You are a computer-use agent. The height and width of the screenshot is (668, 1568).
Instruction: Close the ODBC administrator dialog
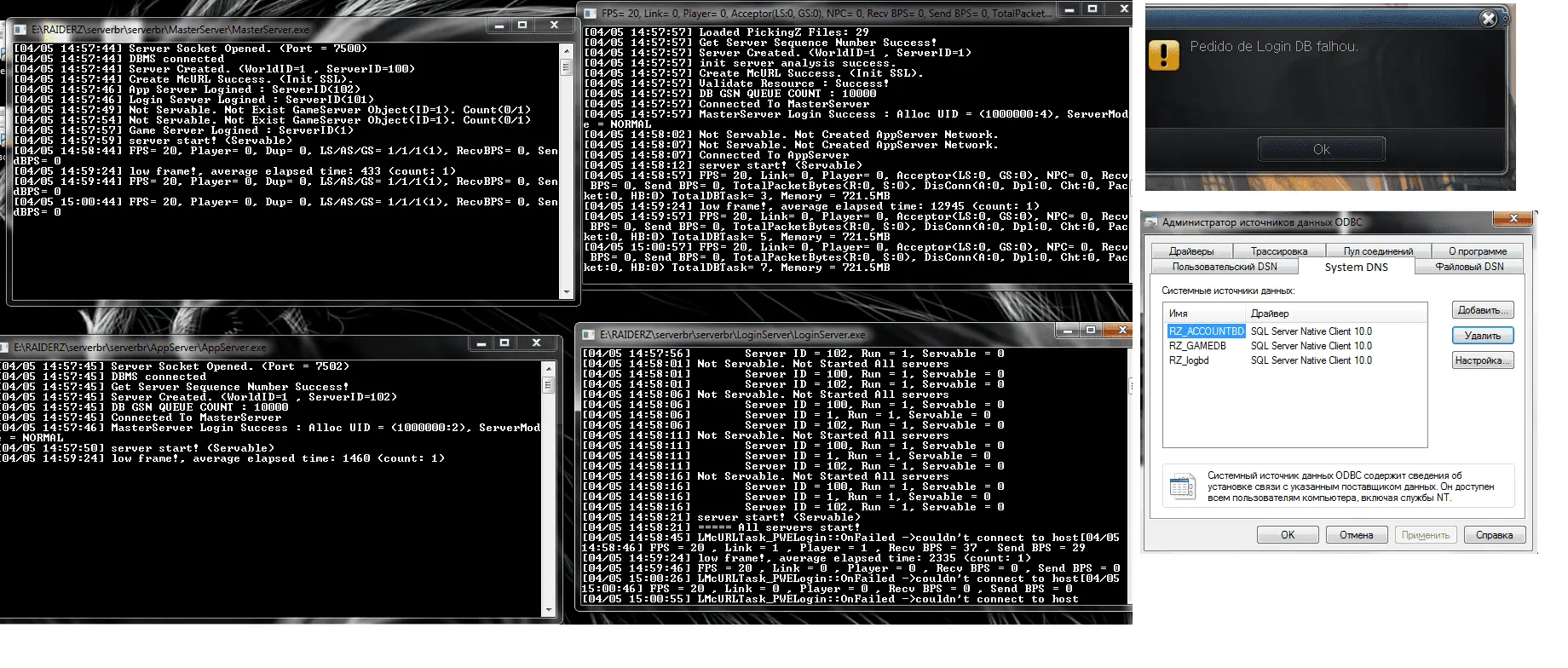click(1513, 219)
